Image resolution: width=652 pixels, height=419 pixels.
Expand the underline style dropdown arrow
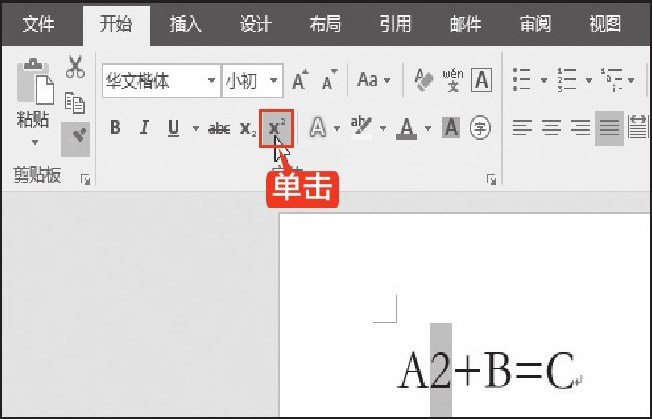pos(195,128)
